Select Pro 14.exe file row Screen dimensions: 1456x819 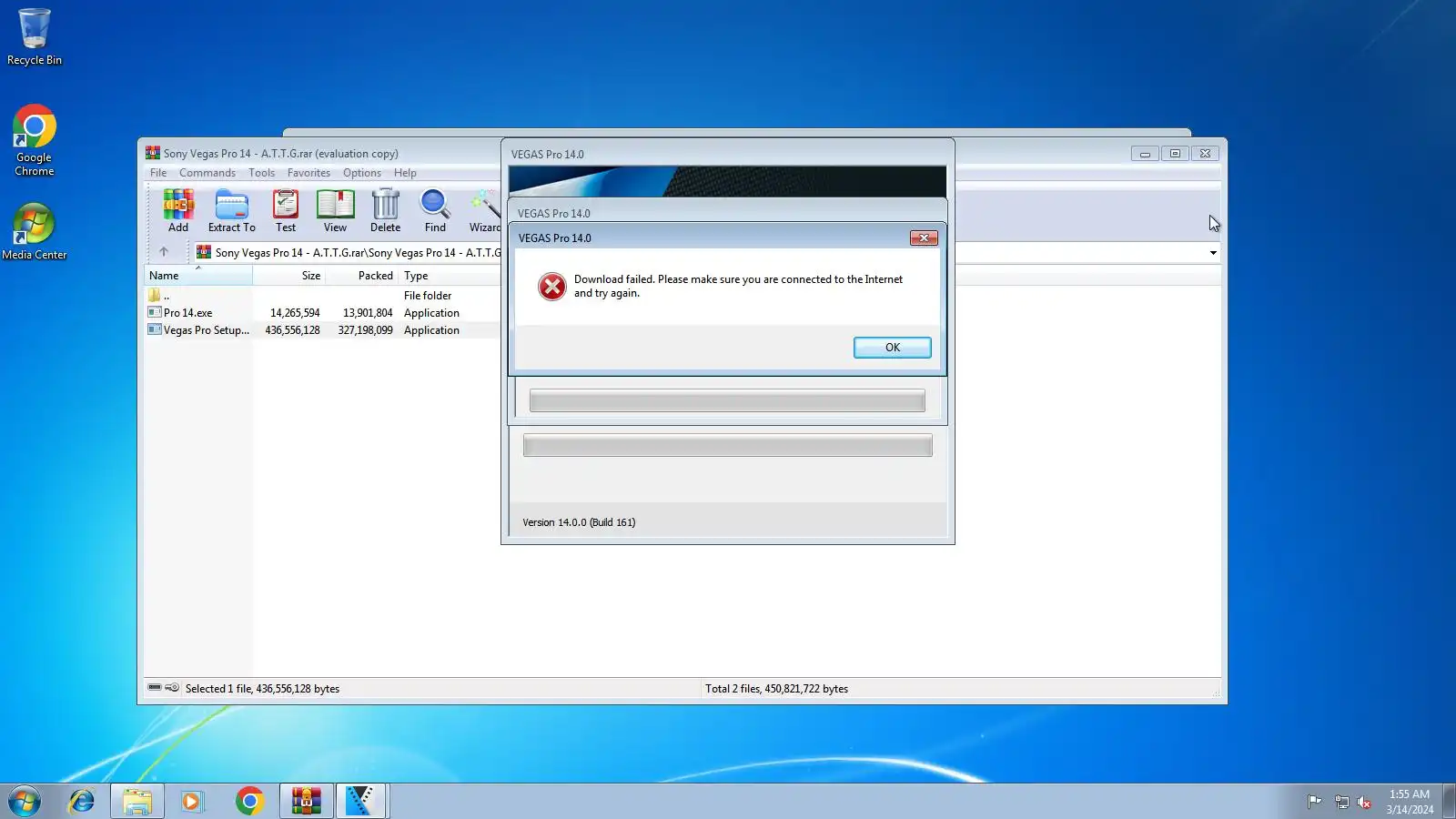point(323,313)
